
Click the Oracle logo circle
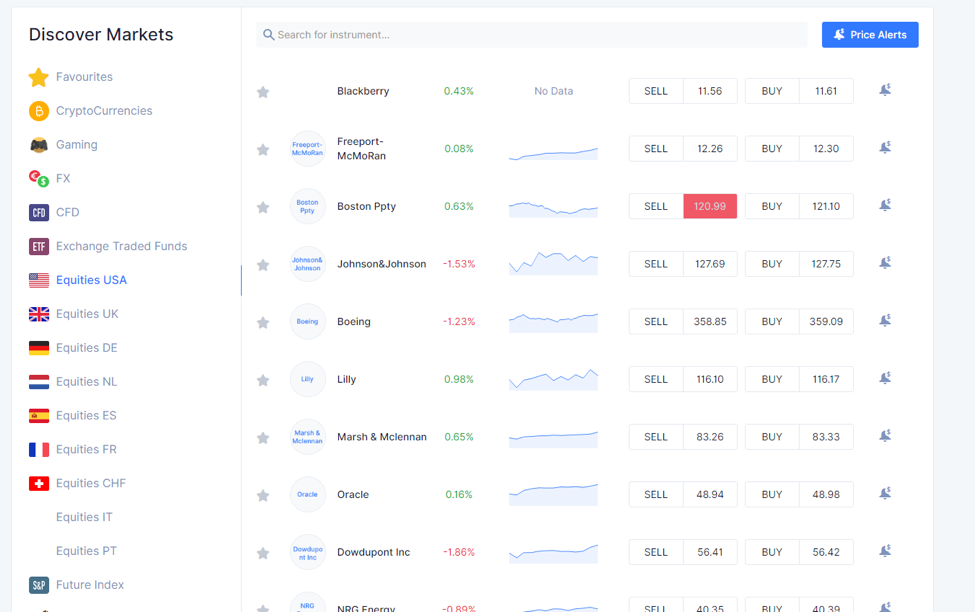pyautogui.click(x=308, y=494)
